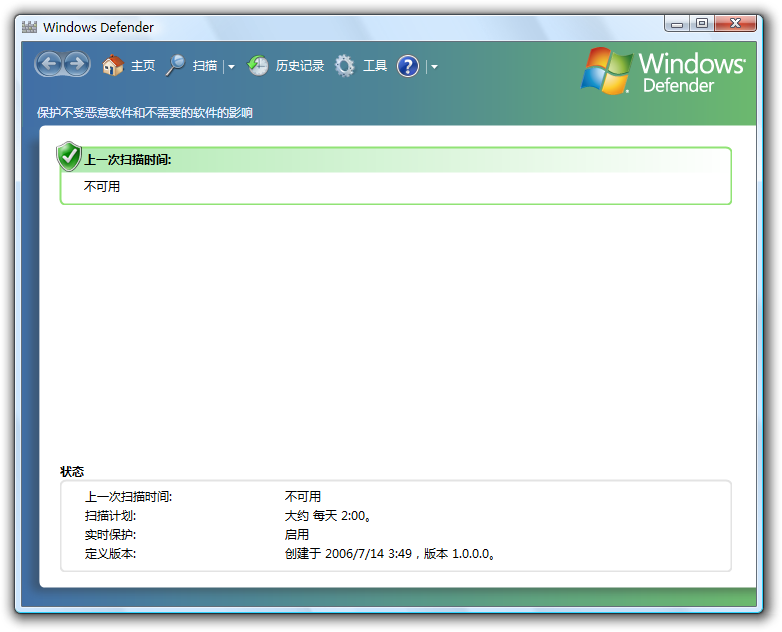Click the 实时保护: label

tap(110, 535)
